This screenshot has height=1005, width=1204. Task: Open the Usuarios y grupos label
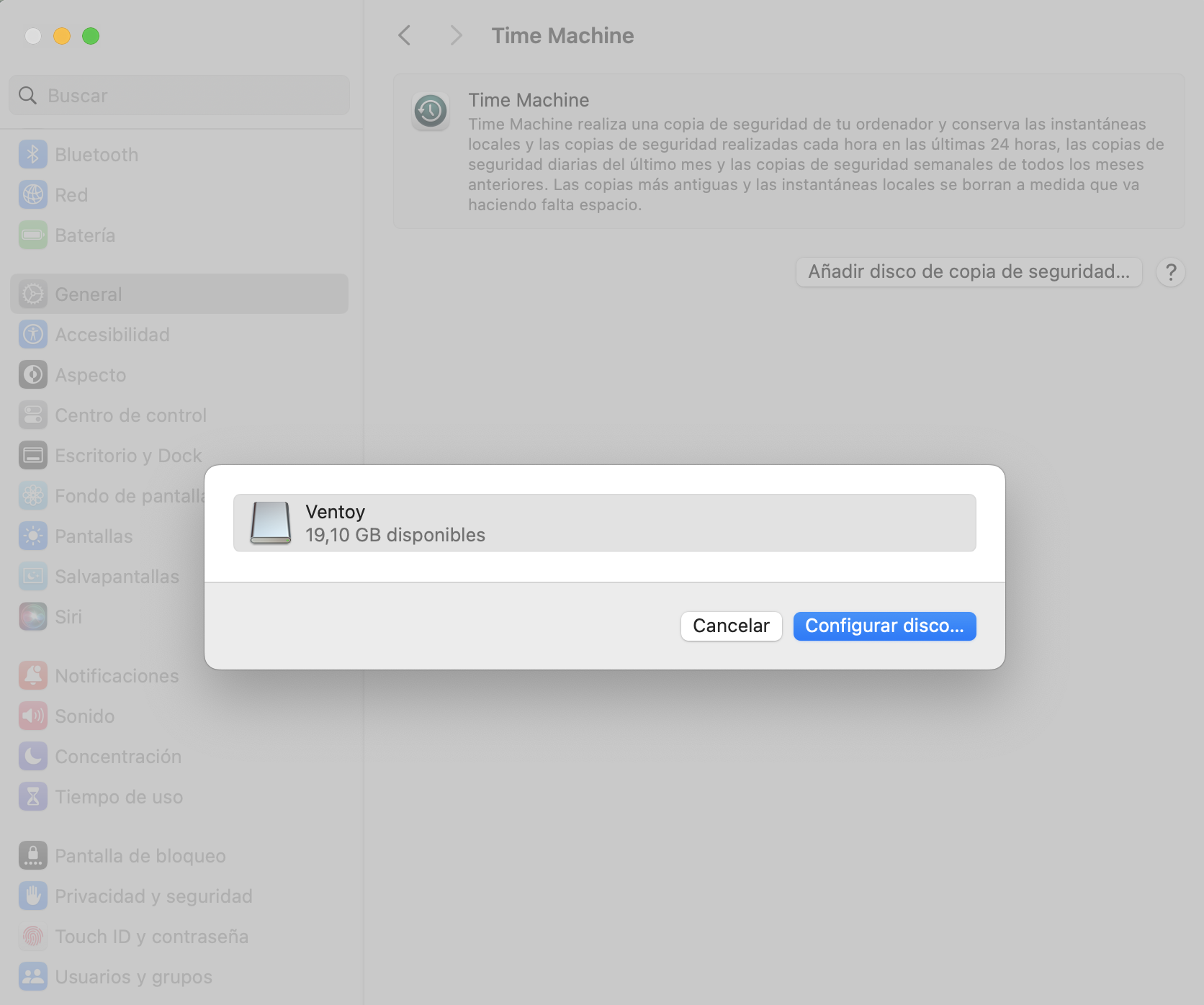click(x=133, y=977)
